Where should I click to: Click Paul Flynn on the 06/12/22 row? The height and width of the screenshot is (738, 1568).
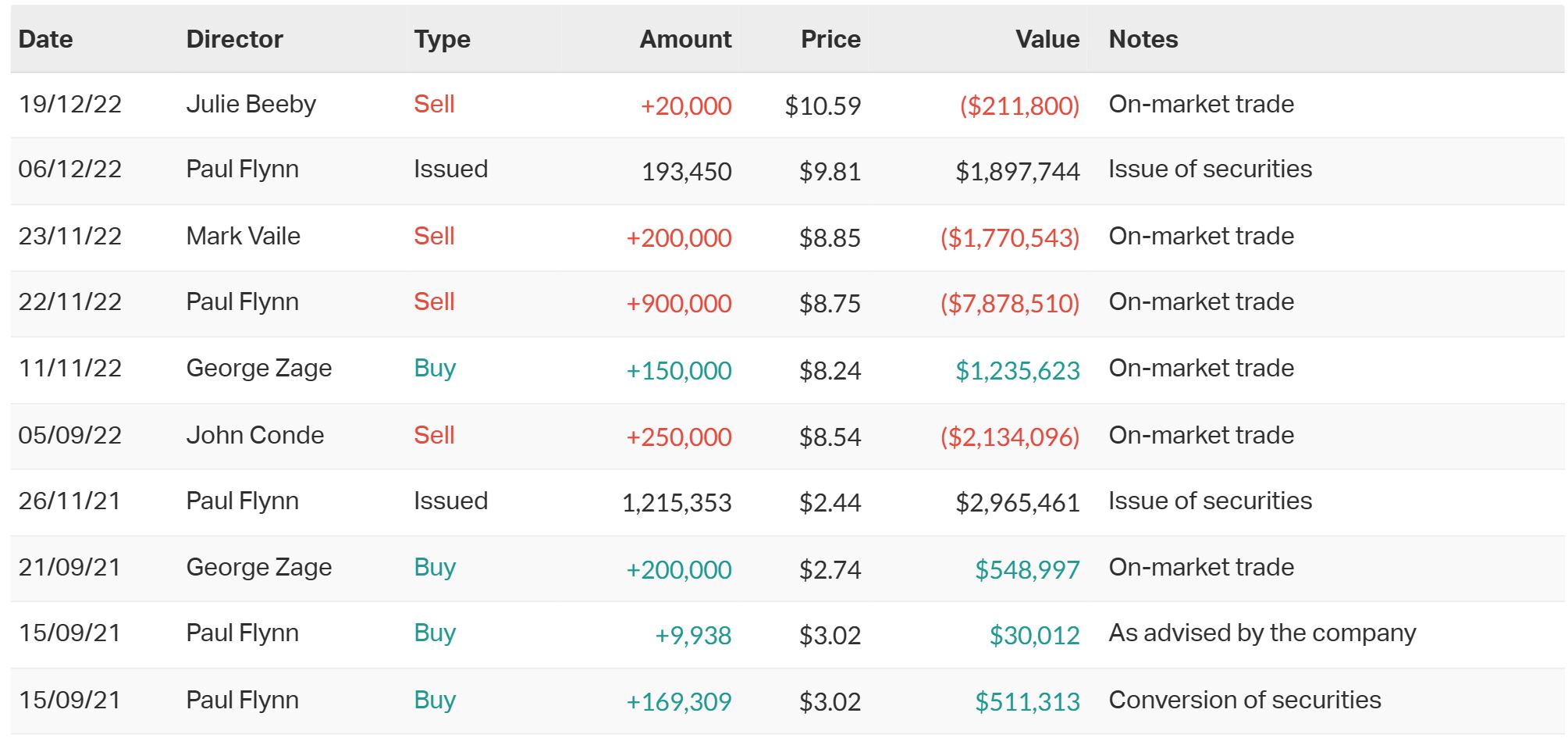[242, 169]
